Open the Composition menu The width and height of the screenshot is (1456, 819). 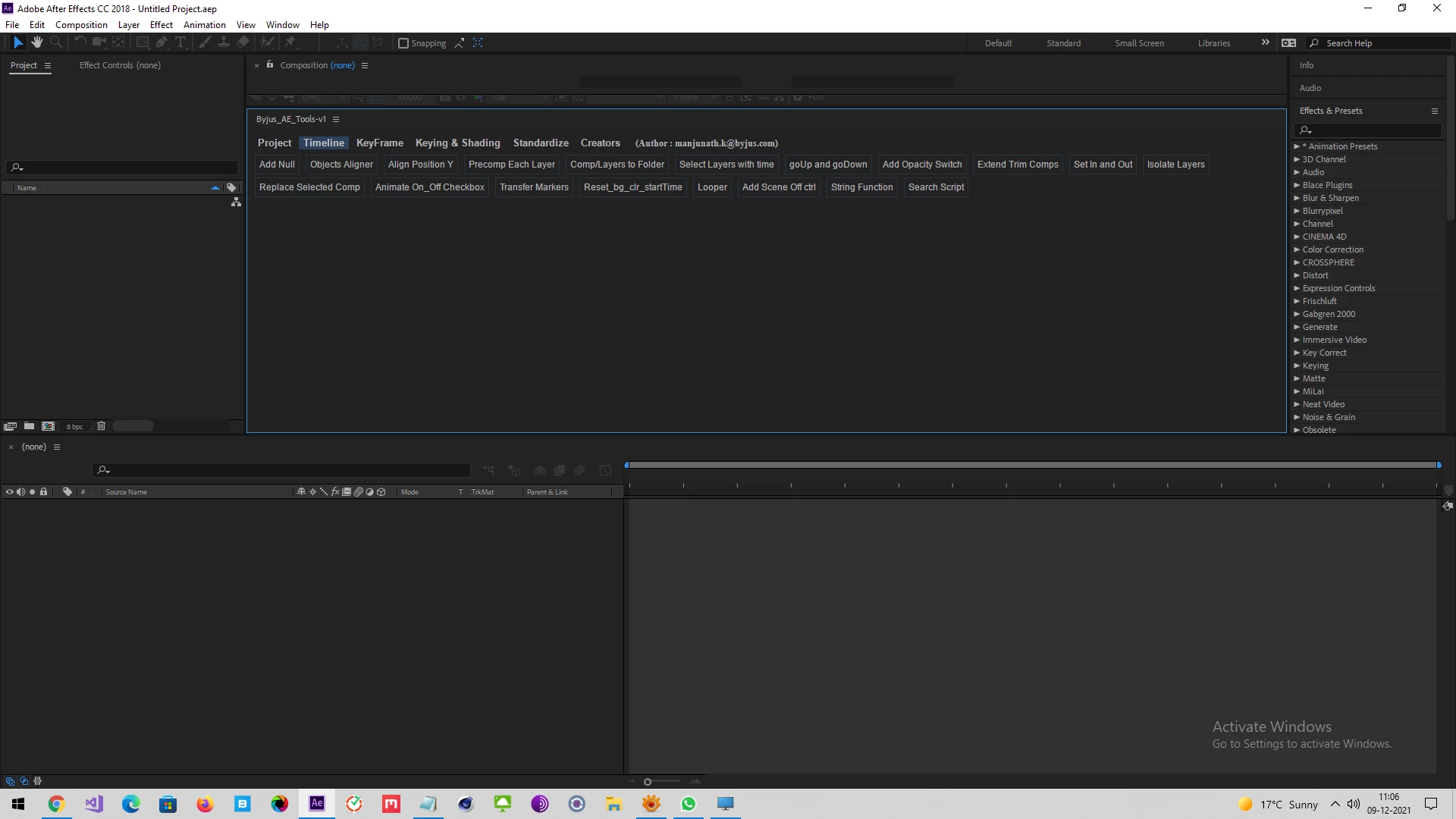pos(81,24)
